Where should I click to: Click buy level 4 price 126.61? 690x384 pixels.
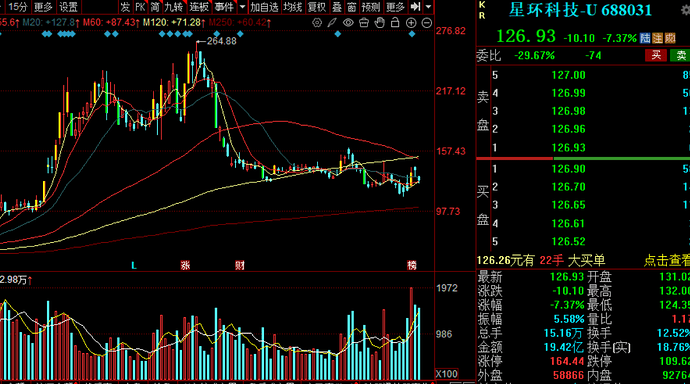point(569,223)
